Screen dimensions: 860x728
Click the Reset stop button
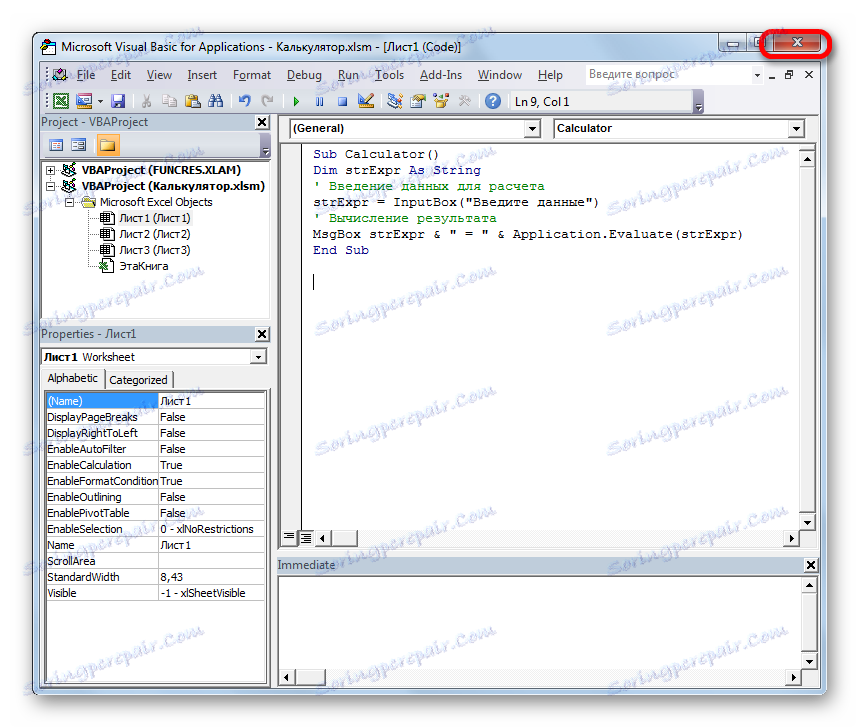tap(342, 101)
